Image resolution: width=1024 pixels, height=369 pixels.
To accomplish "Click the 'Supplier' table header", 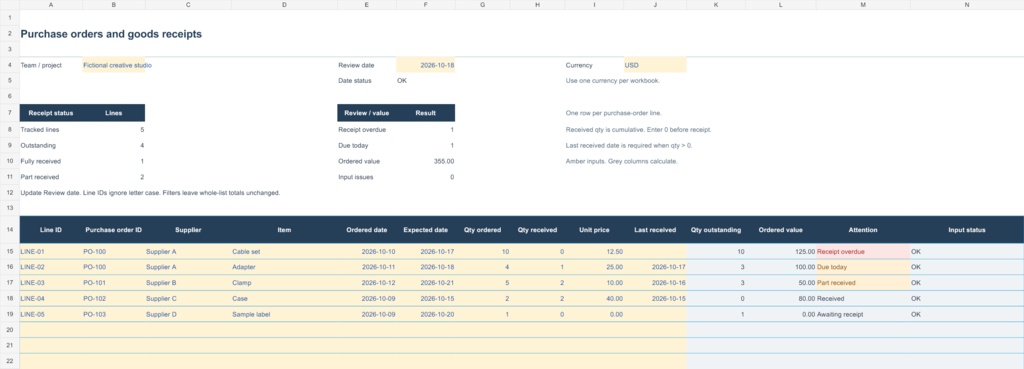I will [x=188, y=230].
